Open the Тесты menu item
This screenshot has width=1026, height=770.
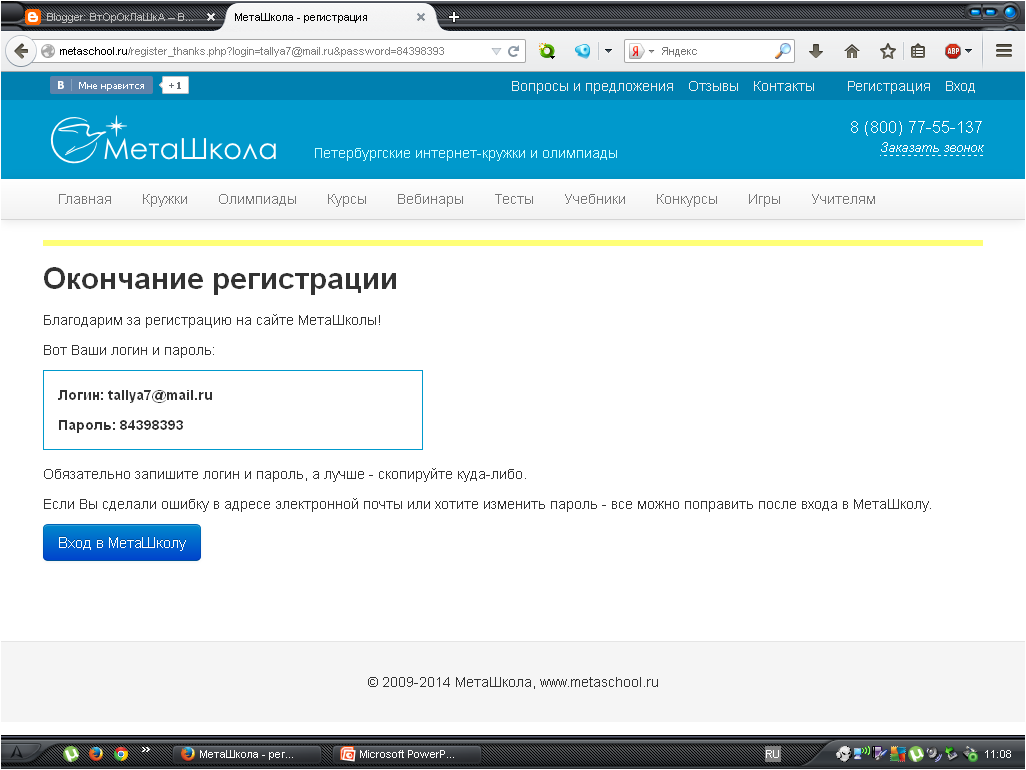[x=514, y=199]
